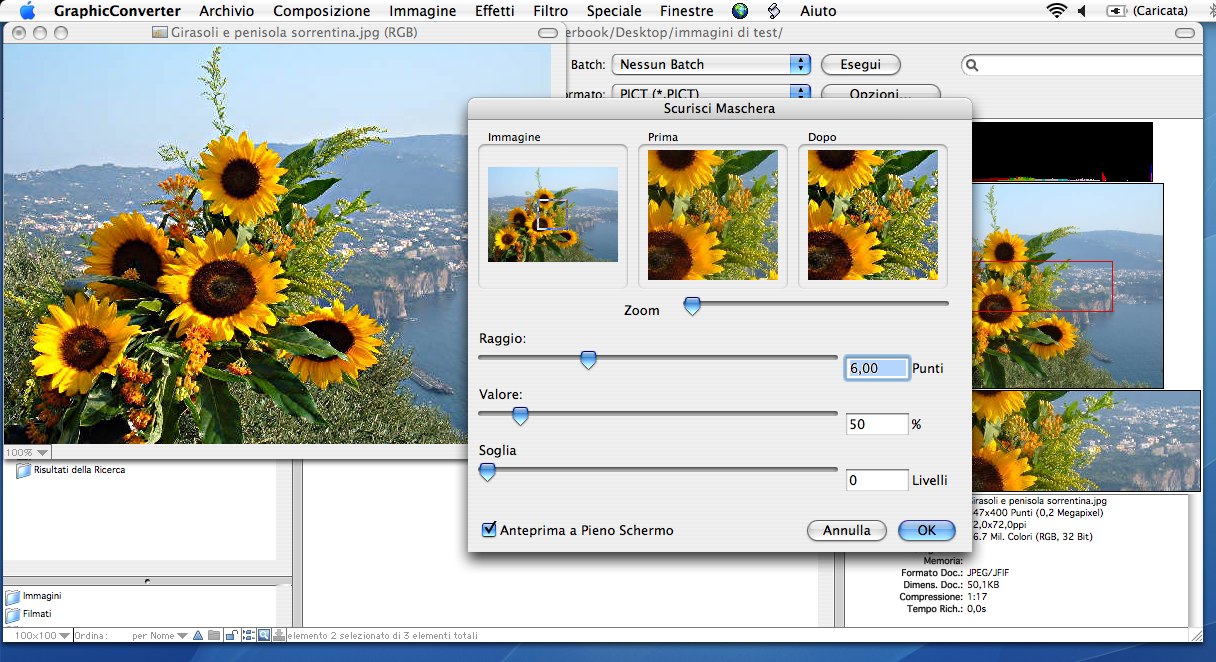
Task: Open the script menu icon beside Aiuto
Action: [773, 11]
